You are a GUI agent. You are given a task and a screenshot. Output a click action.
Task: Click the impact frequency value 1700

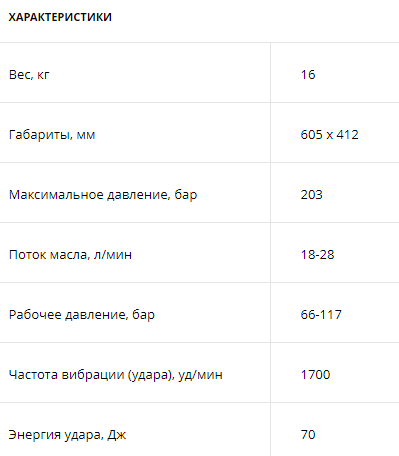[315, 375]
